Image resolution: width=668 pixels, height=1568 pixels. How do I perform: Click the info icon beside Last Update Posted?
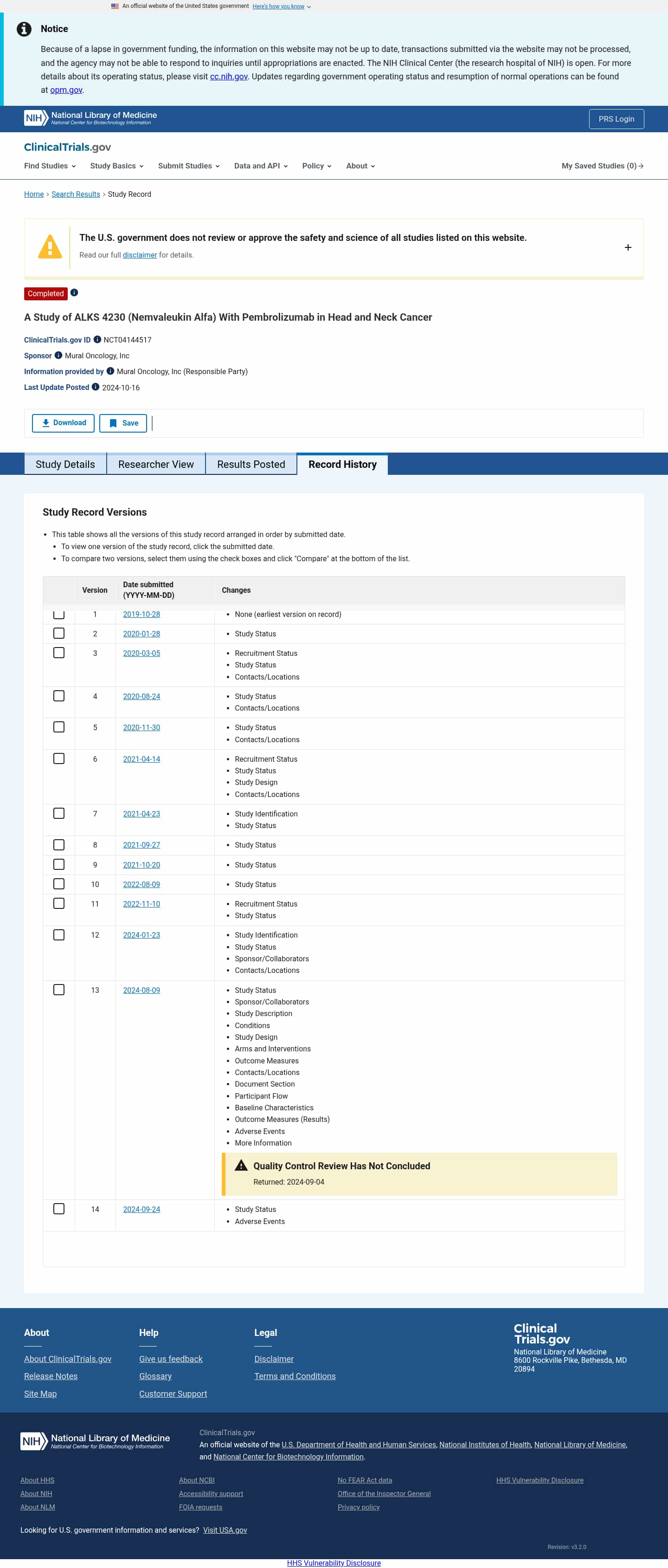96,387
